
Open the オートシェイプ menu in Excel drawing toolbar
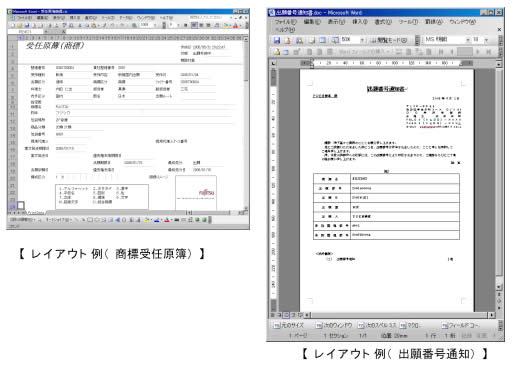[59, 220]
